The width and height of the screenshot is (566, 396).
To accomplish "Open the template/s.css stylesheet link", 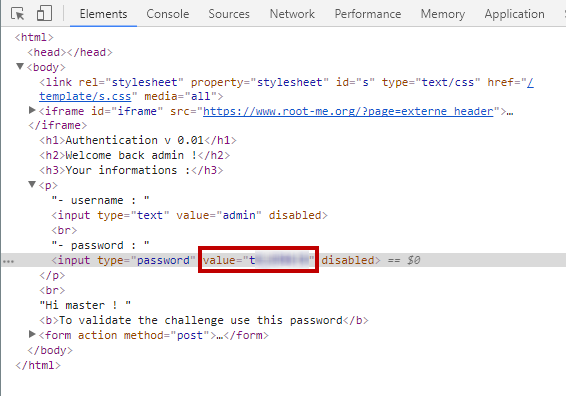I will coord(85,96).
